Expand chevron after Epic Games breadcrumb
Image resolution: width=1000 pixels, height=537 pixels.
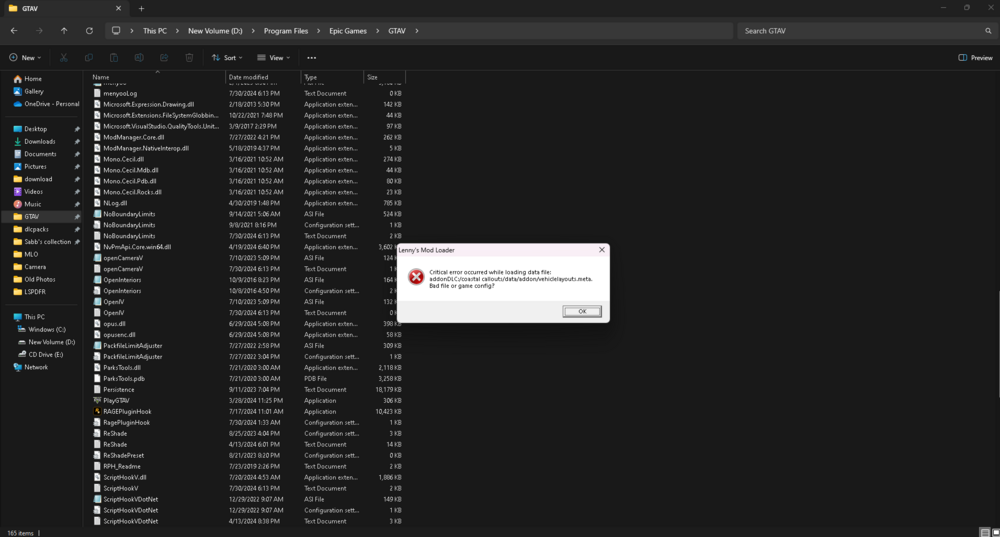378,31
